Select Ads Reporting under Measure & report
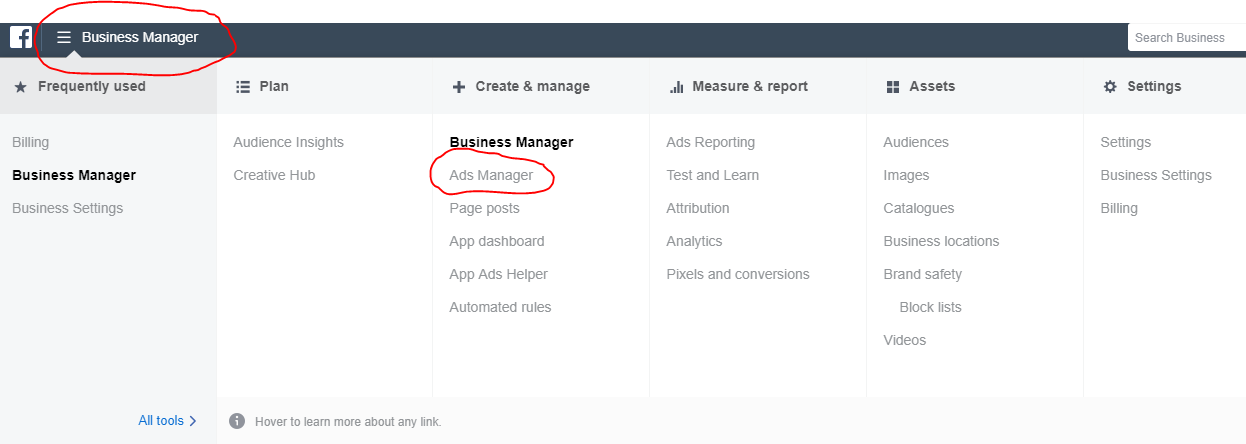This screenshot has height=444, width=1246. [x=710, y=142]
